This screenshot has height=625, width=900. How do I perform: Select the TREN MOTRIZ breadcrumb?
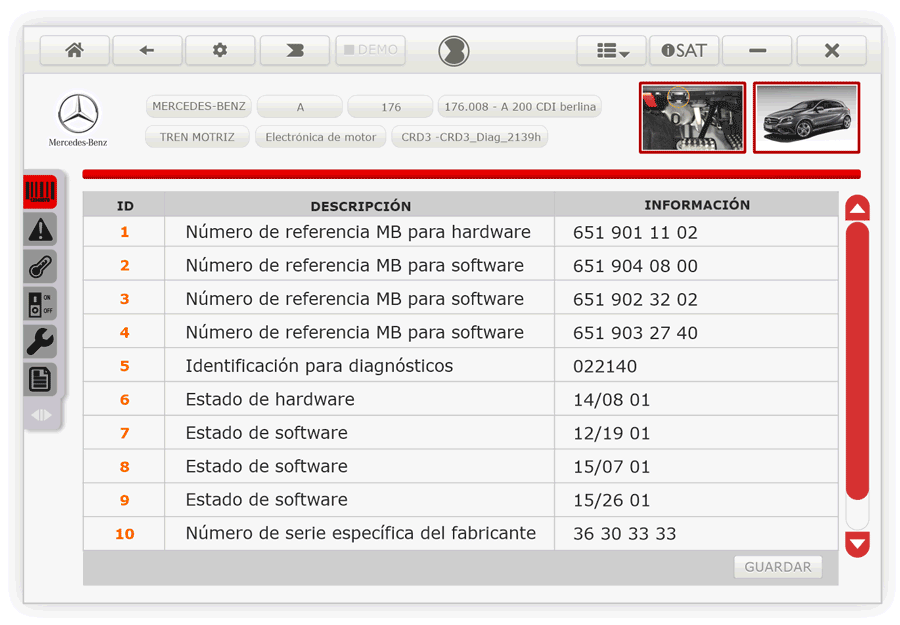pos(197,137)
